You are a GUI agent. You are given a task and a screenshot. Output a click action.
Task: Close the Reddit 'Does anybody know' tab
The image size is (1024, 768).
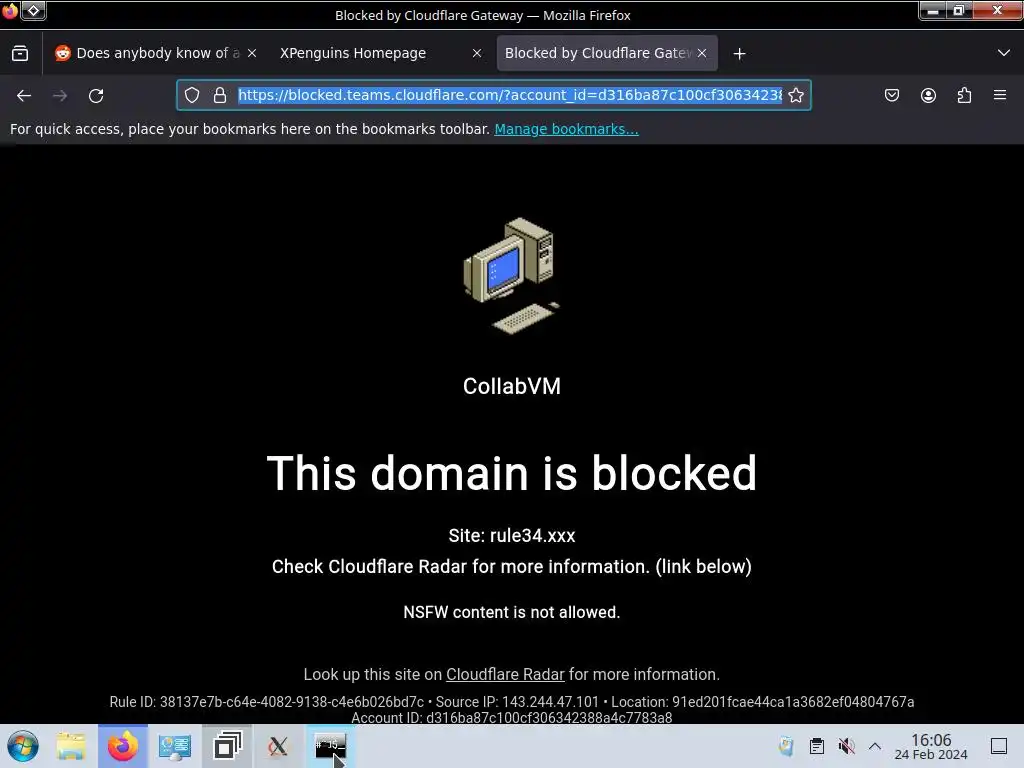[252, 53]
